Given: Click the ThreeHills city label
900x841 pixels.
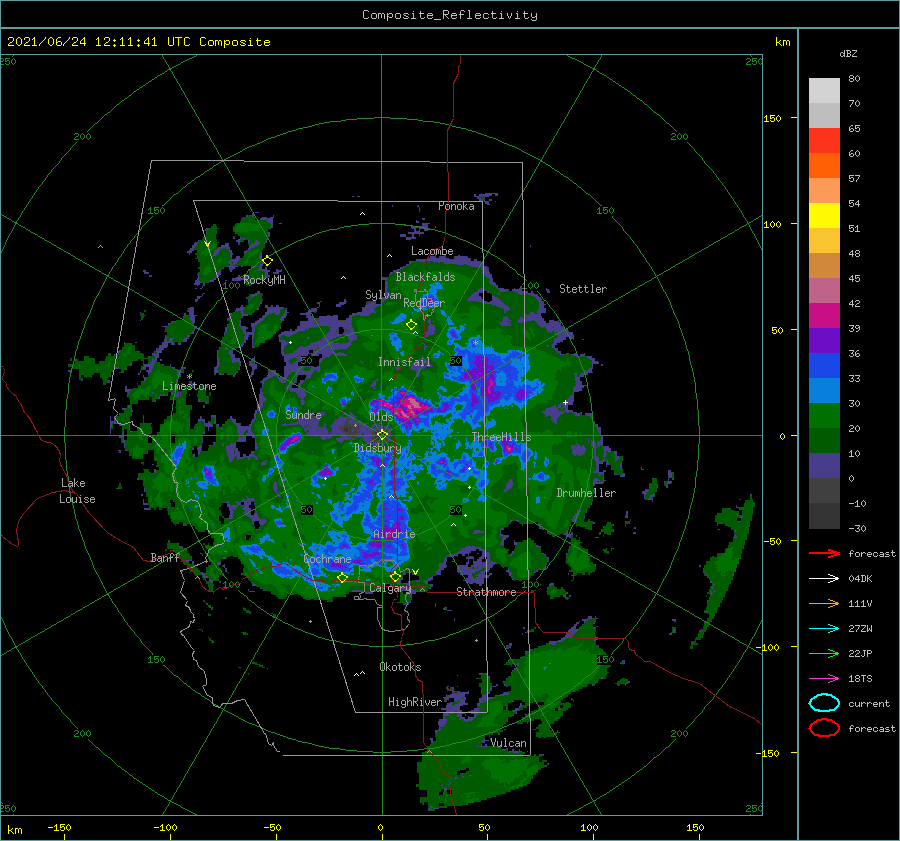Looking at the screenshot, I should pyautogui.click(x=501, y=437).
